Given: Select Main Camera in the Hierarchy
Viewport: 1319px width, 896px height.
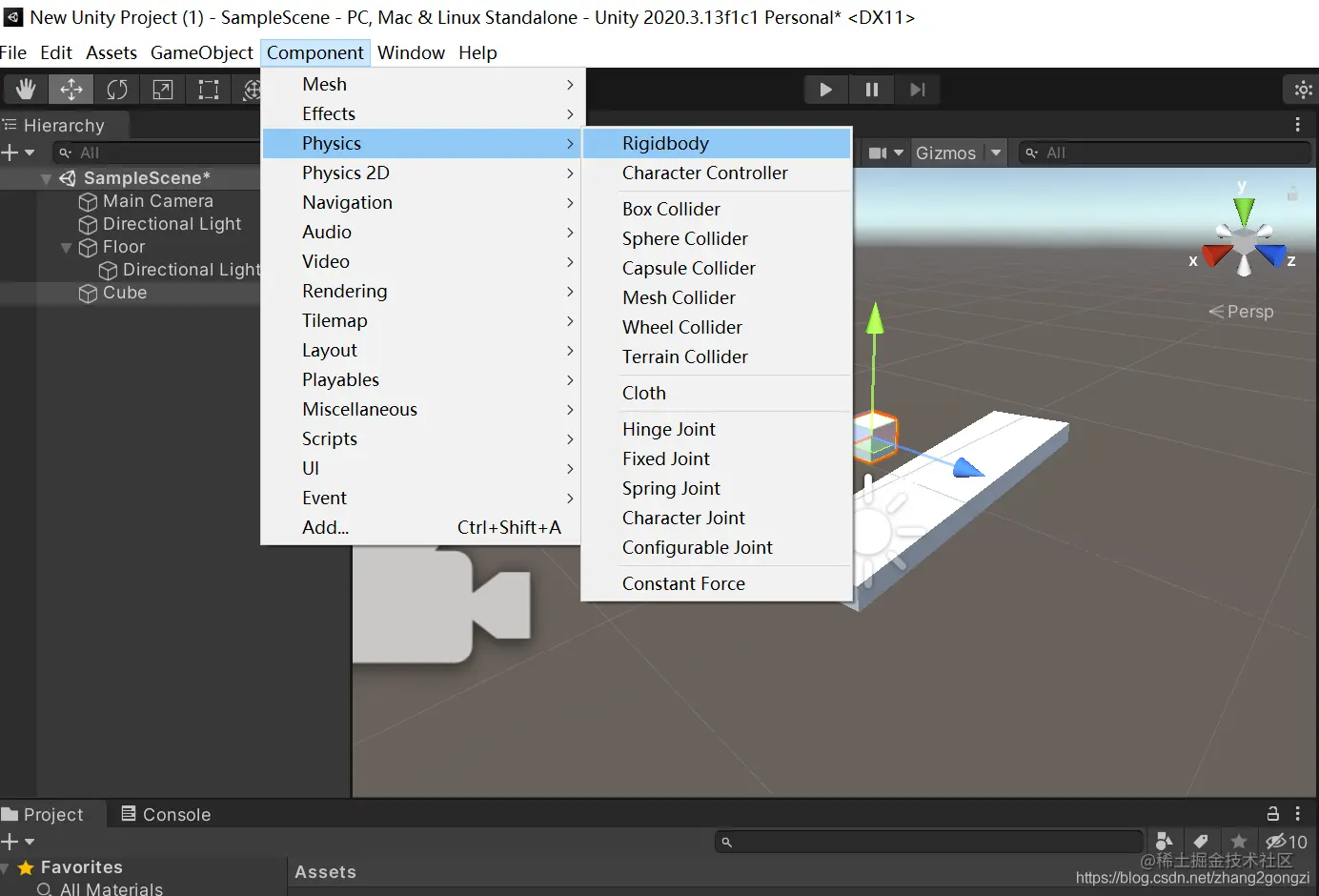Looking at the screenshot, I should (x=158, y=201).
